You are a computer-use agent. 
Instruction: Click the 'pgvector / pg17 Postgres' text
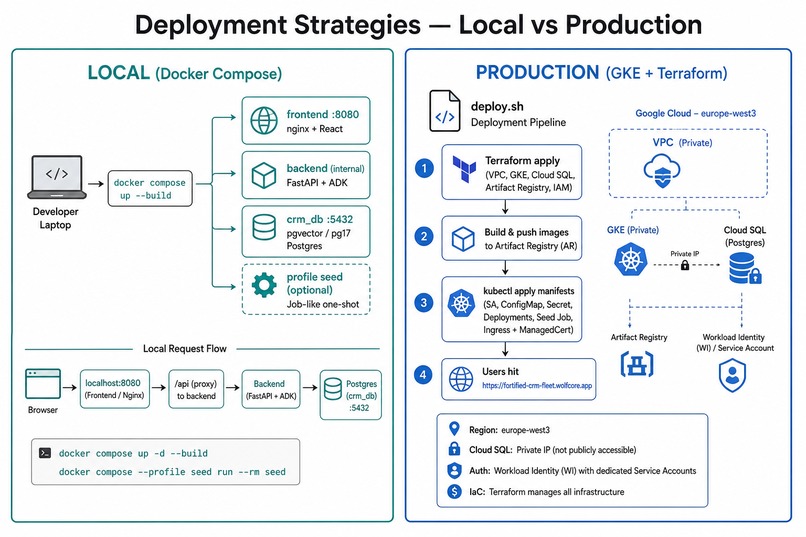(319, 239)
